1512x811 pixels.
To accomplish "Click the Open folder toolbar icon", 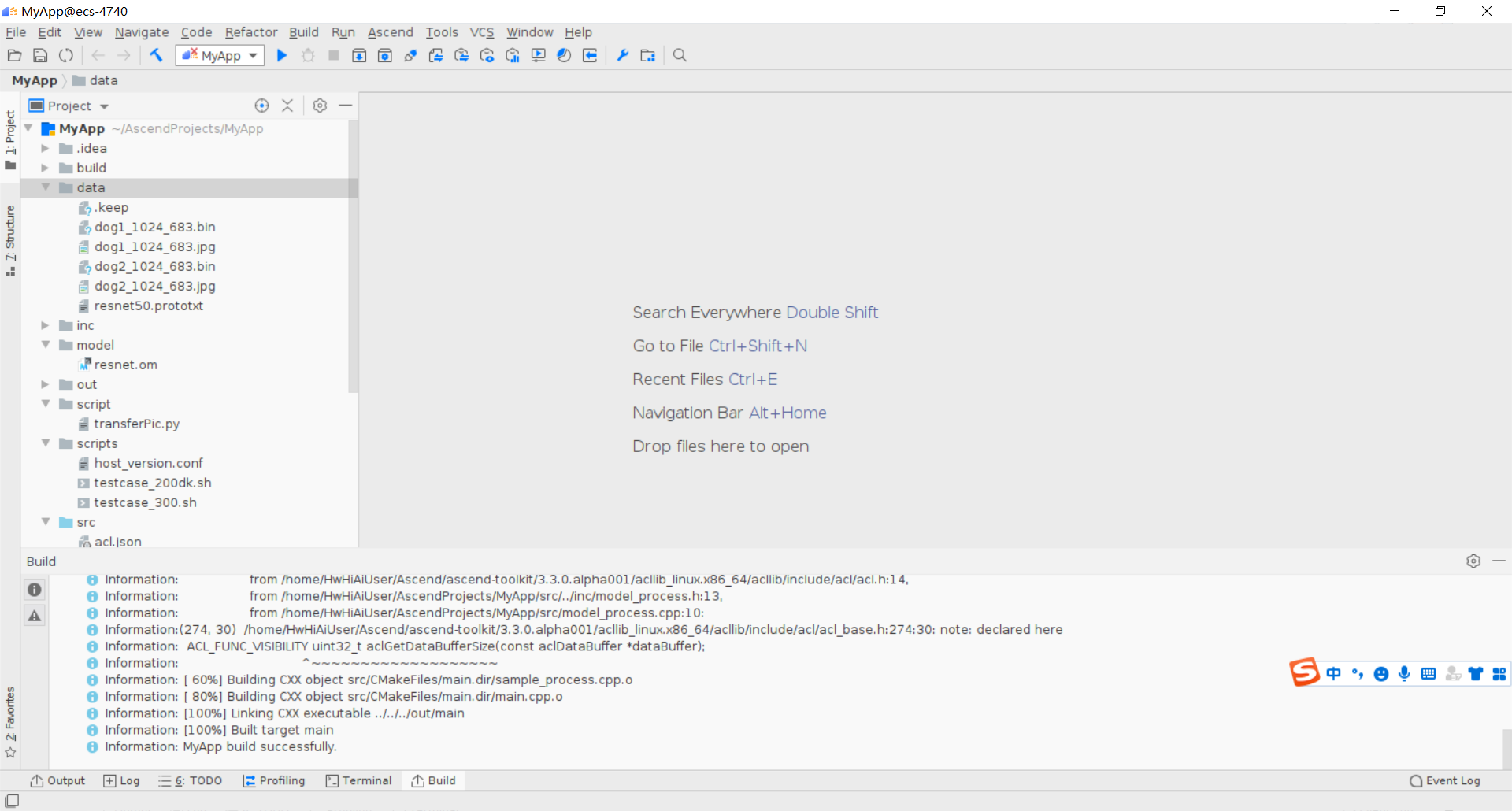I will (x=14, y=55).
